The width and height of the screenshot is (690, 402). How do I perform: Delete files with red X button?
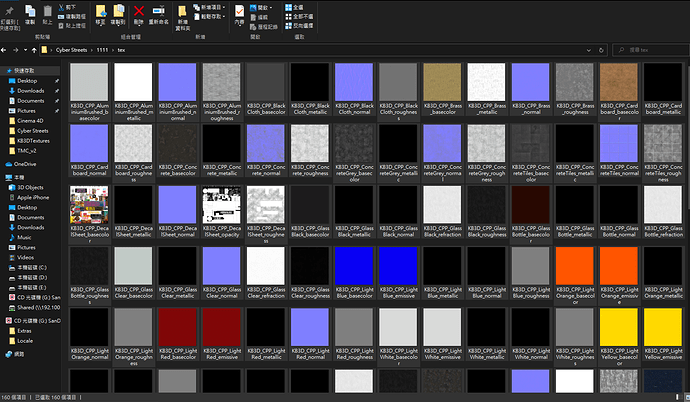coord(139,11)
